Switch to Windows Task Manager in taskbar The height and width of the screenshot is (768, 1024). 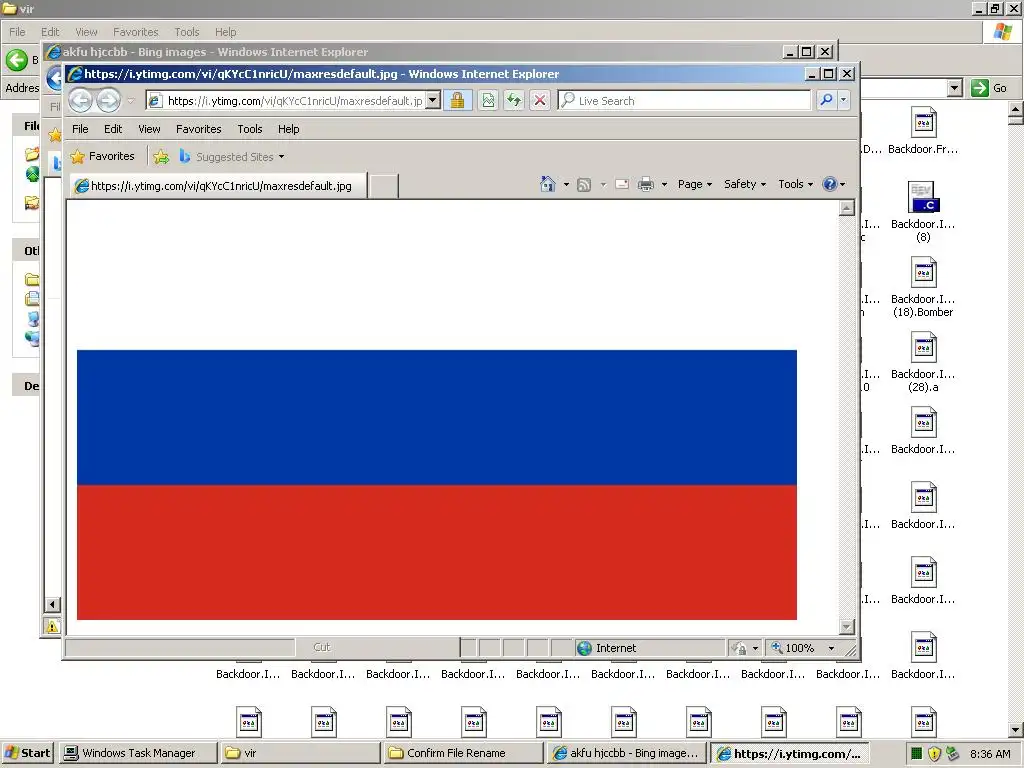pos(137,753)
